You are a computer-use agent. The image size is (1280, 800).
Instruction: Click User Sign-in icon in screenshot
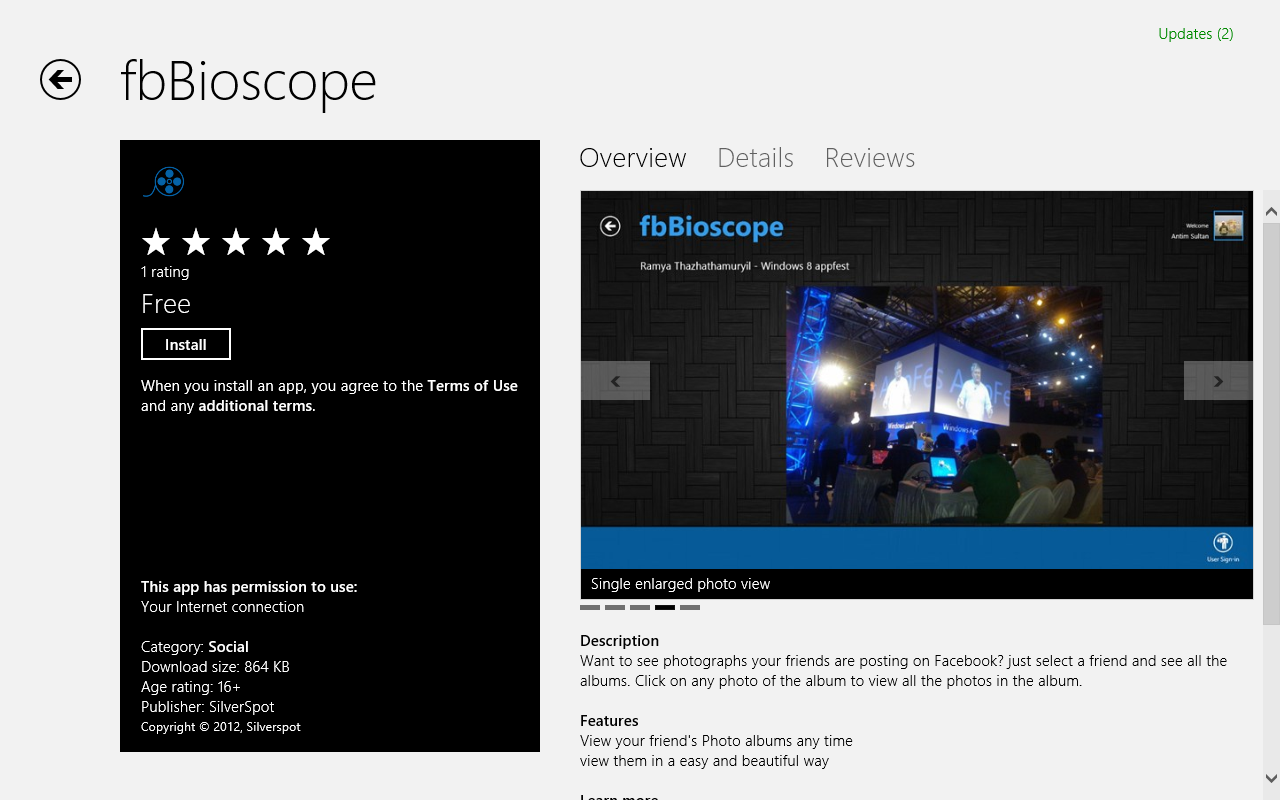(x=1222, y=546)
